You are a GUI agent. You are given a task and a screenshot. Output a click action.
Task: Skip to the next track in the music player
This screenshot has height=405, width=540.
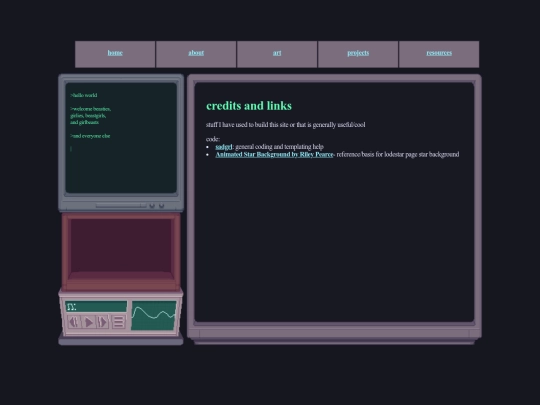click(x=103, y=322)
